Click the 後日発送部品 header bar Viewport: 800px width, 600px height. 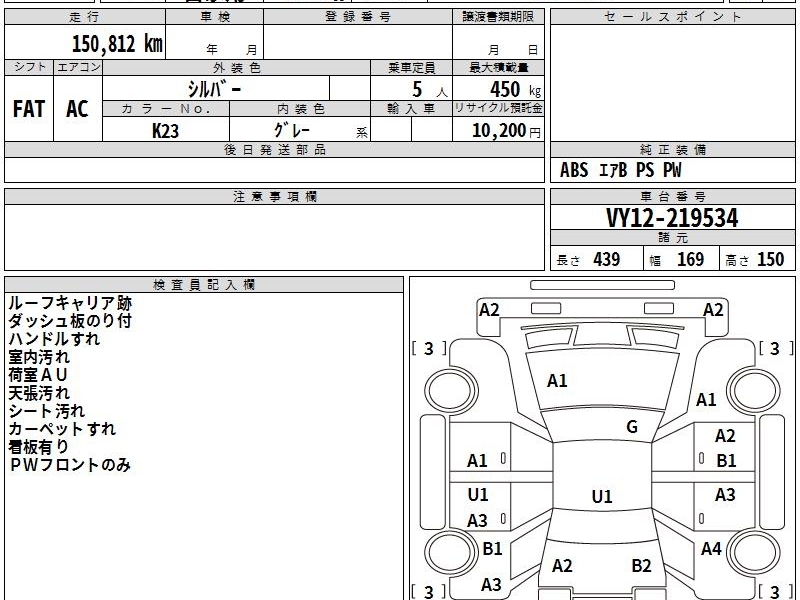(274, 150)
